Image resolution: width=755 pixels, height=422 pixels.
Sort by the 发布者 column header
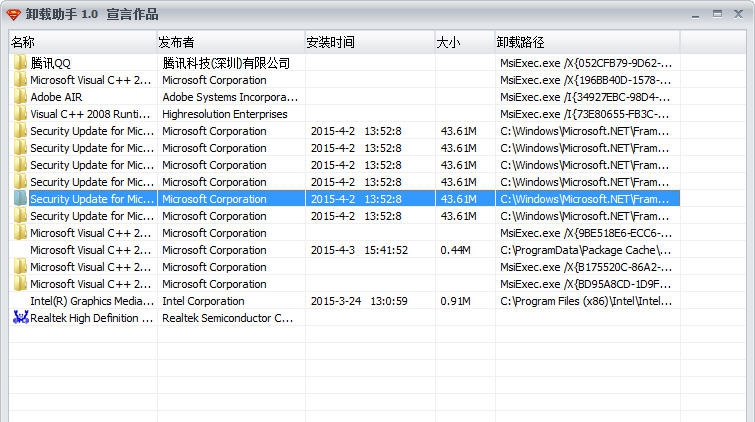(x=231, y=42)
